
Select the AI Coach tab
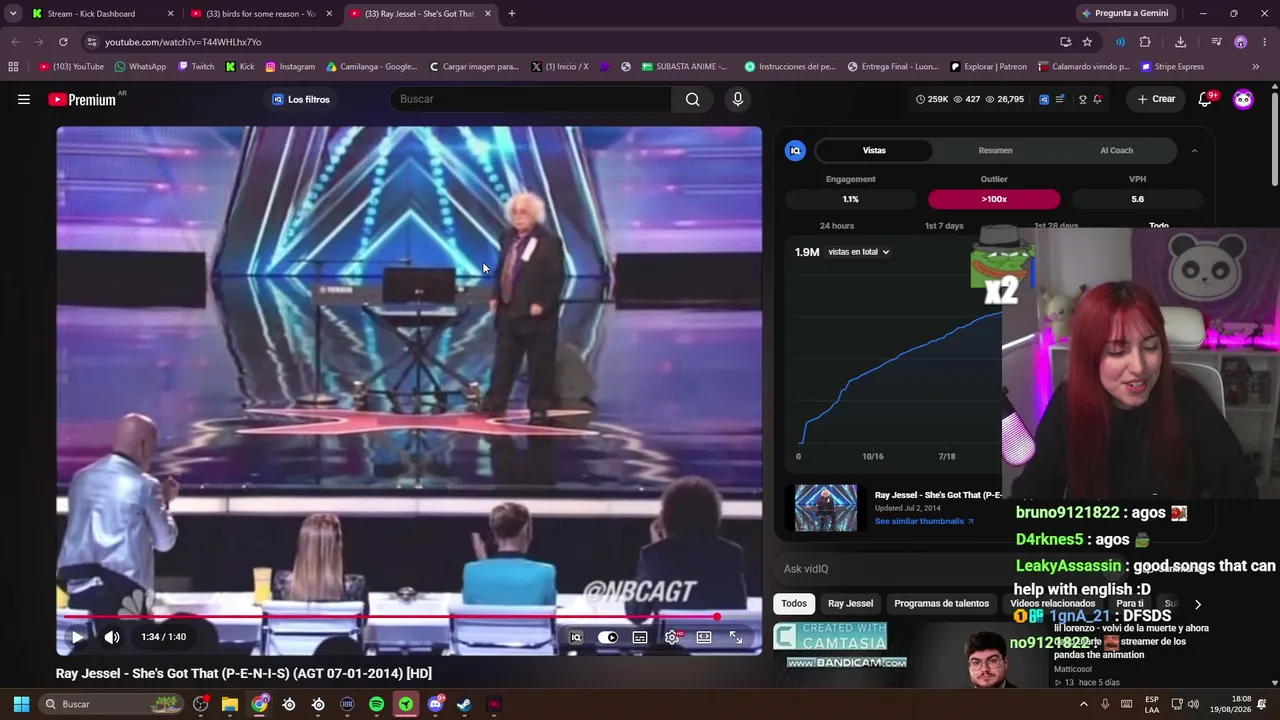(1117, 150)
